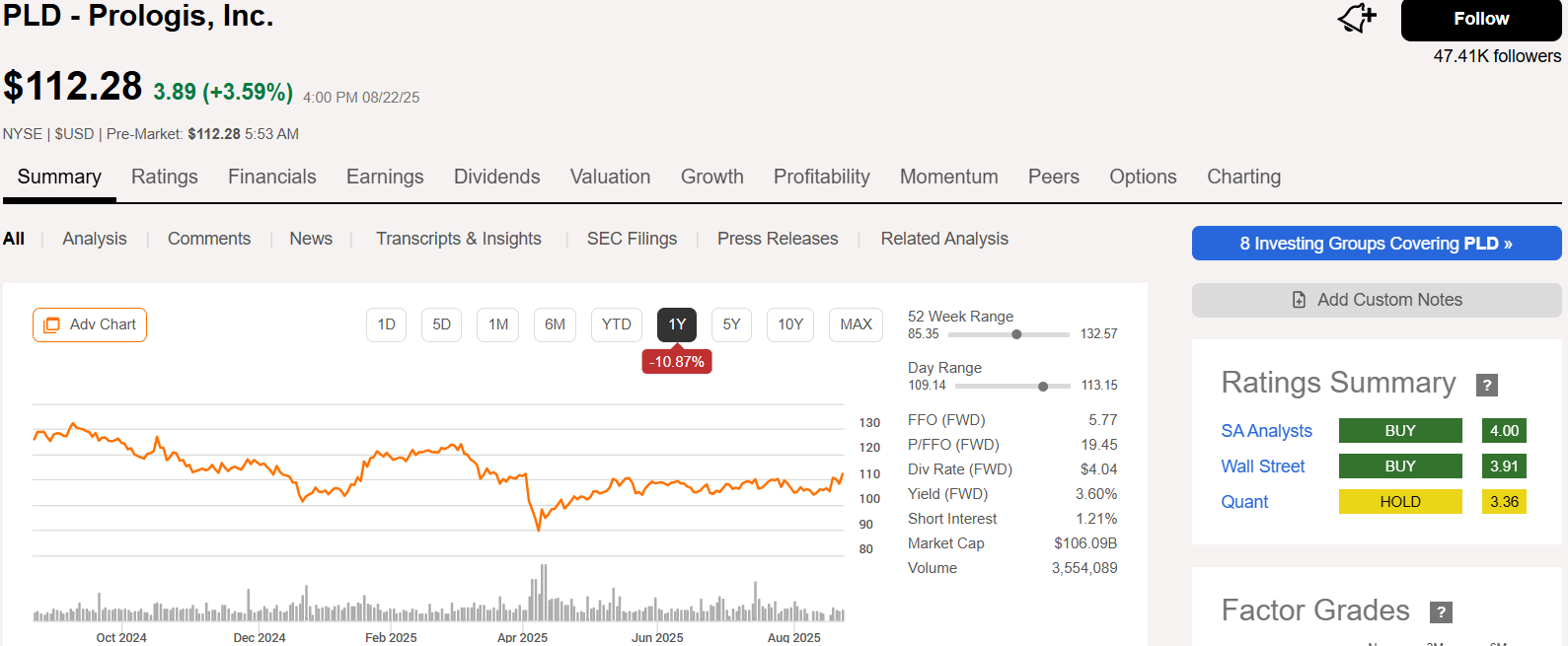
Task: Click the $112.28 stock price
Action: click(x=73, y=87)
